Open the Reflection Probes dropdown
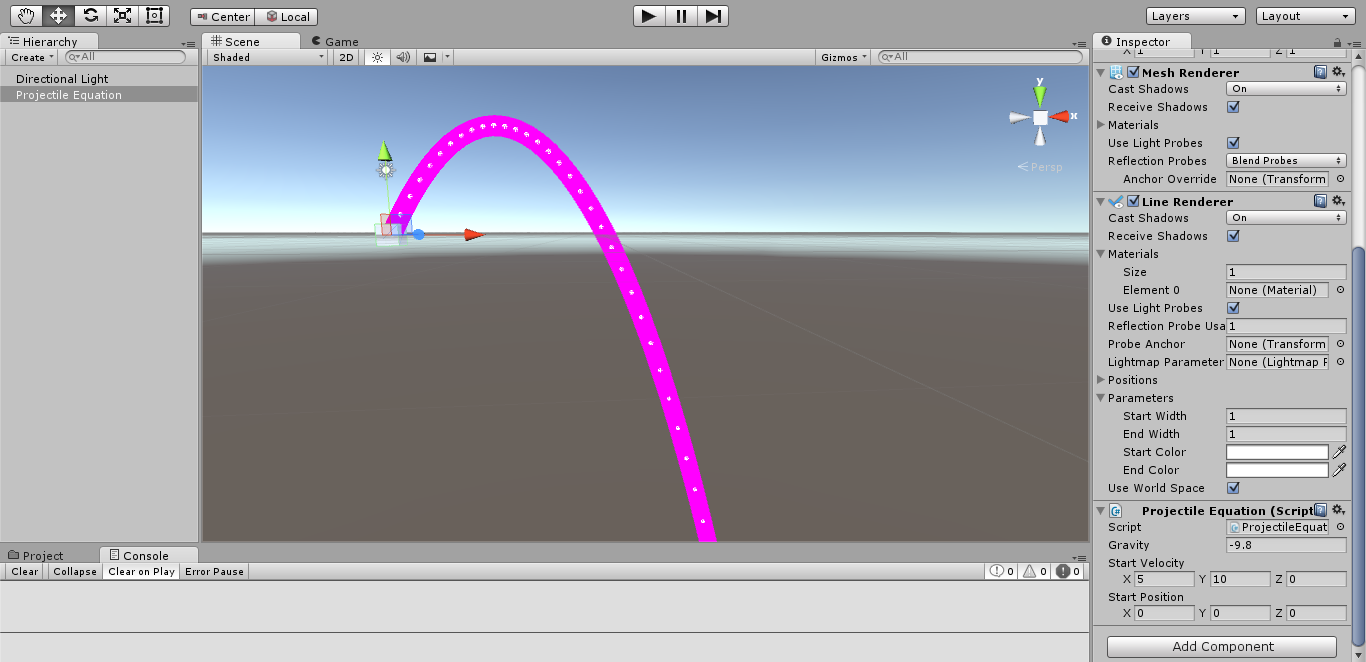This screenshot has width=1366, height=662. (1285, 160)
